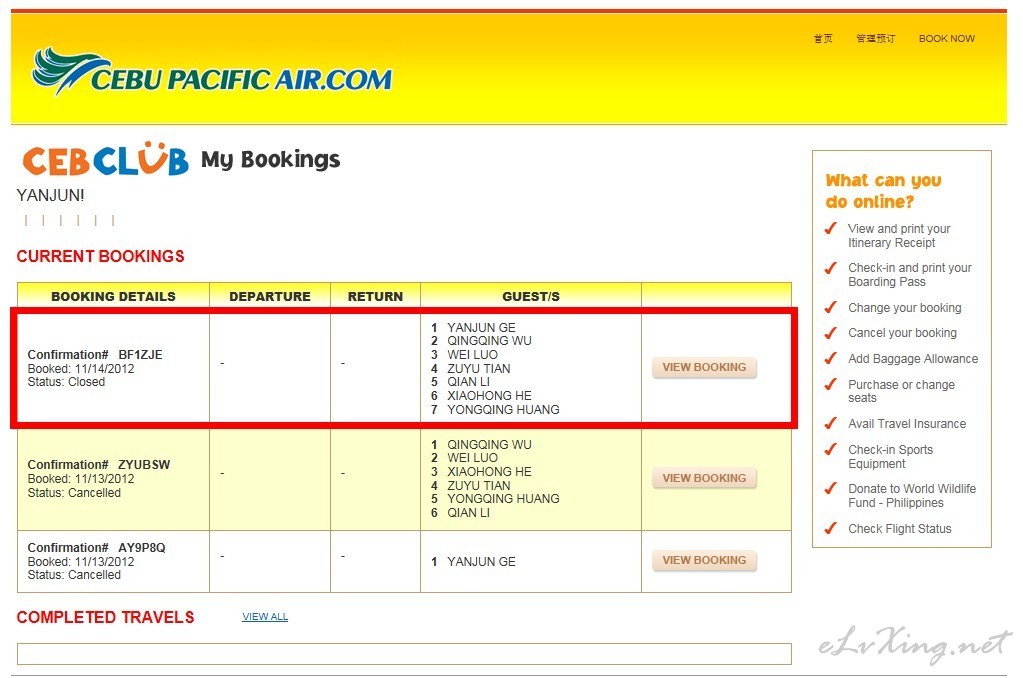This screenshot has height=678, width=1023.
Task: Click the BOOKING DETAILS column header
Action: pos(114,296)
